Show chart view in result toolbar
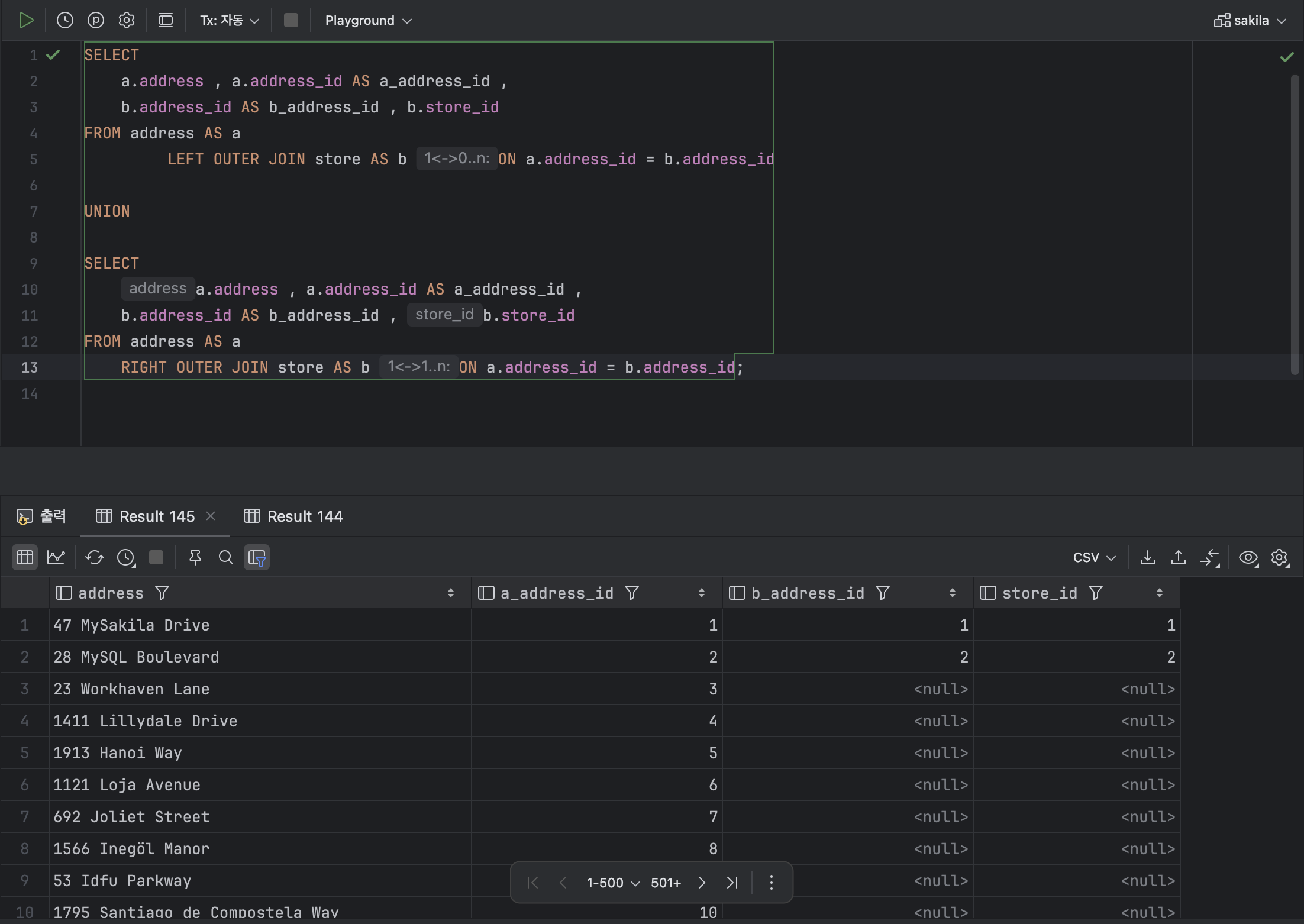Image resolution: width=1304 pixels, height=924 pixels. [56, 557]
